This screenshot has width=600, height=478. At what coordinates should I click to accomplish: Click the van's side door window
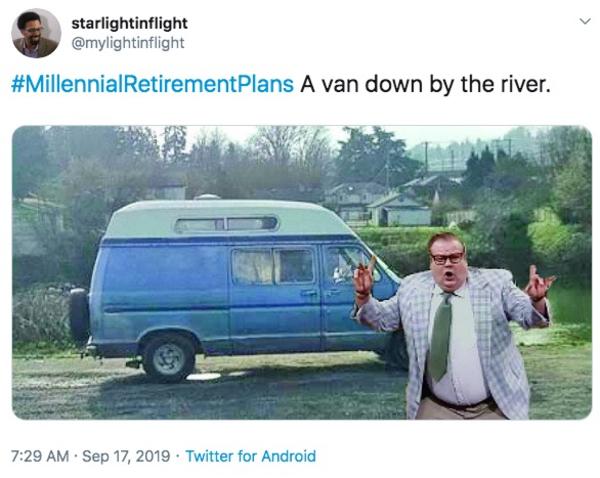[273, 266]
